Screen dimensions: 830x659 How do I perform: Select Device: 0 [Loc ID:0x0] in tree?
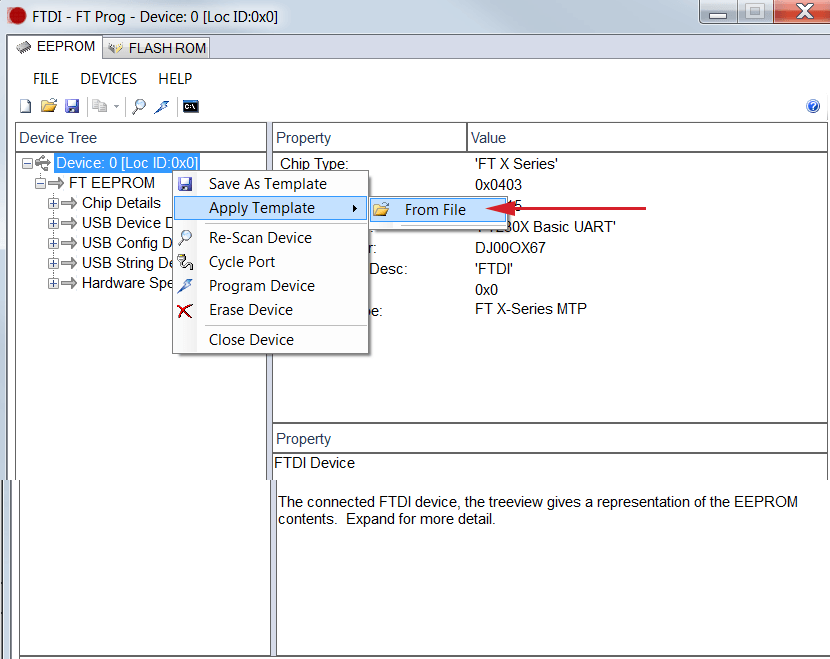(127, 163)
